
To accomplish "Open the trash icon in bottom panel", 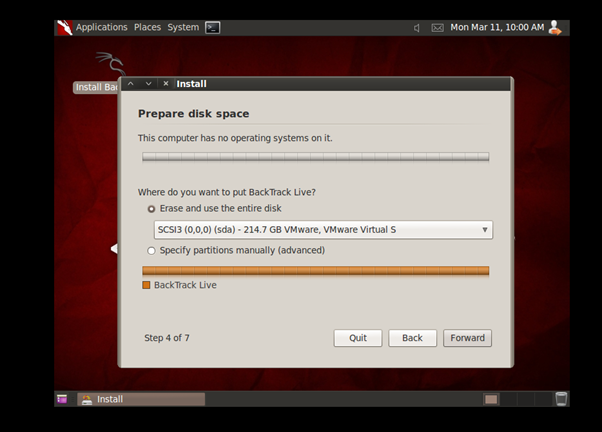I will point(561,399).
